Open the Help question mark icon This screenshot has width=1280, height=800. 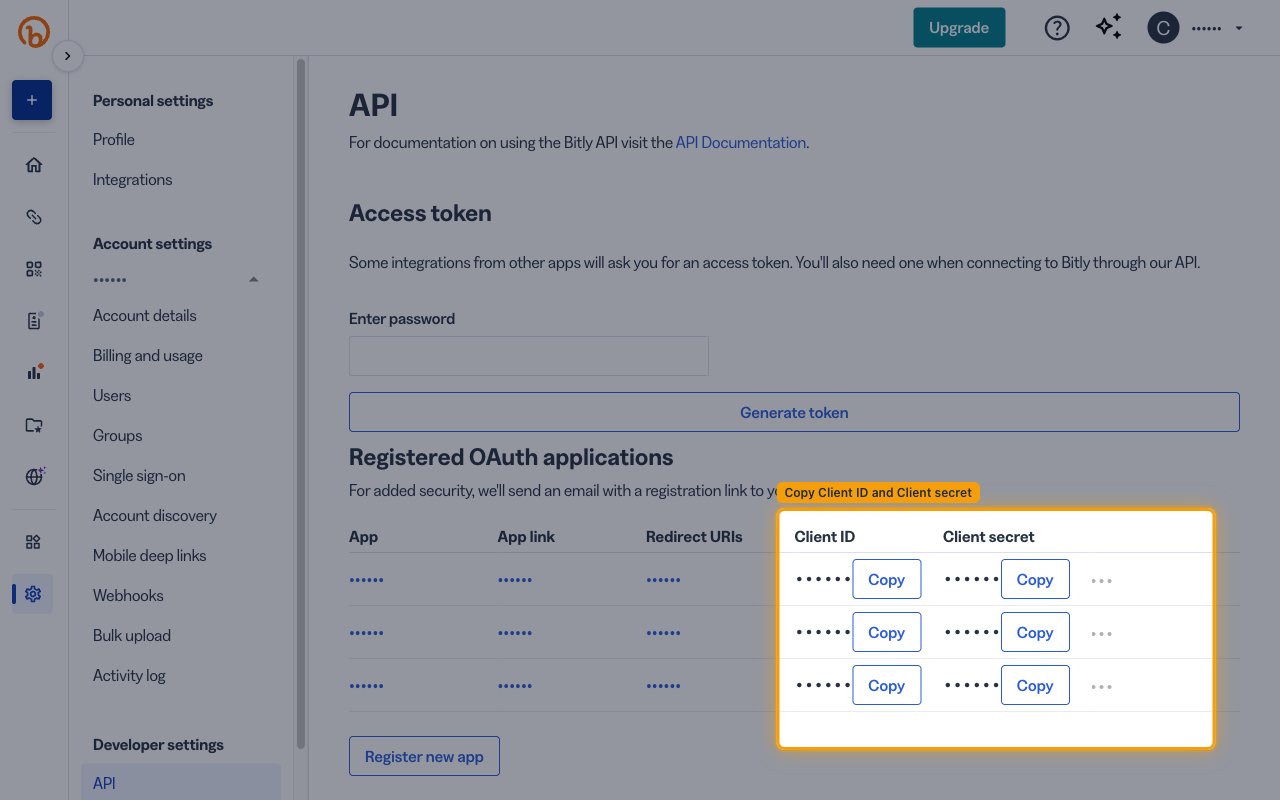click(1057, 28)
